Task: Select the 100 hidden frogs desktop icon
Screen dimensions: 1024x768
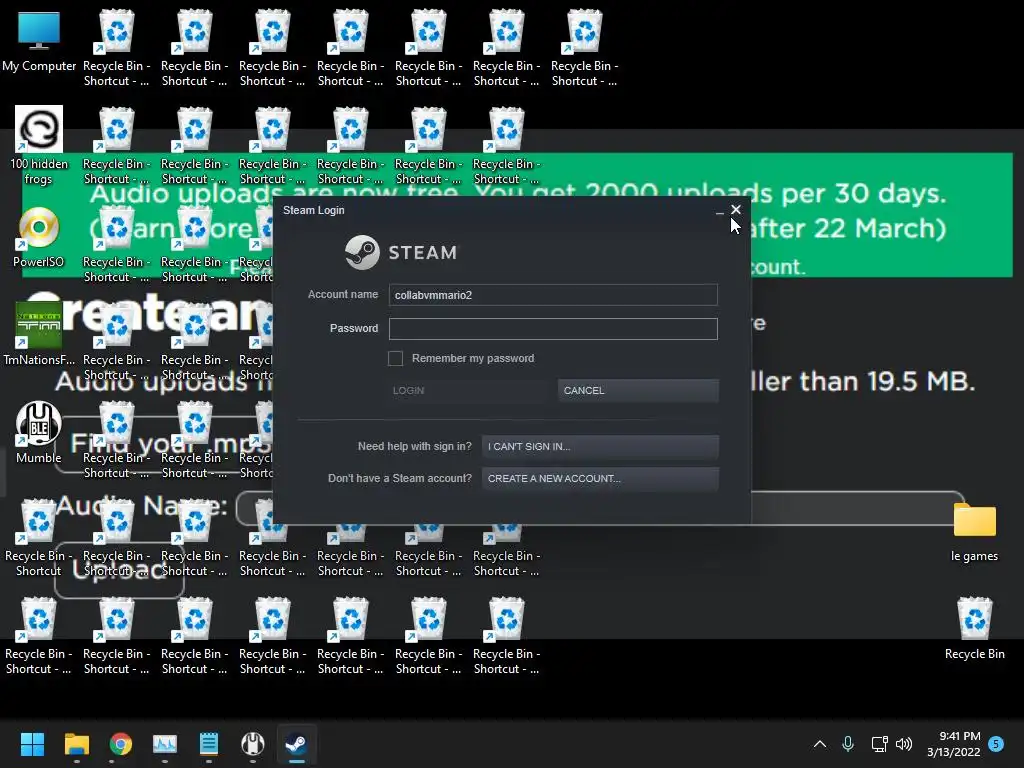Action: 39,145
